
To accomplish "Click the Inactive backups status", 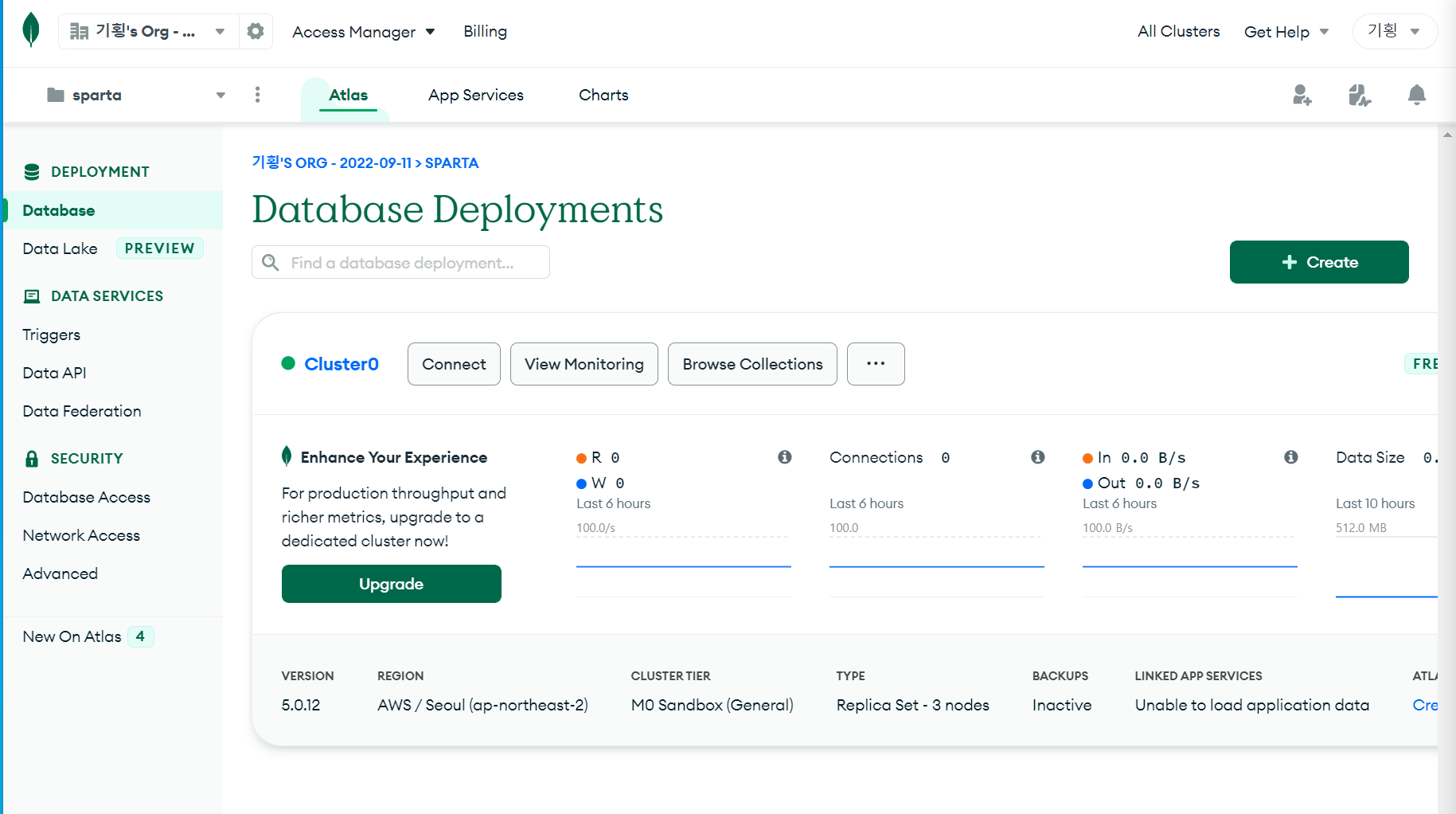I will click(1062, 705).
